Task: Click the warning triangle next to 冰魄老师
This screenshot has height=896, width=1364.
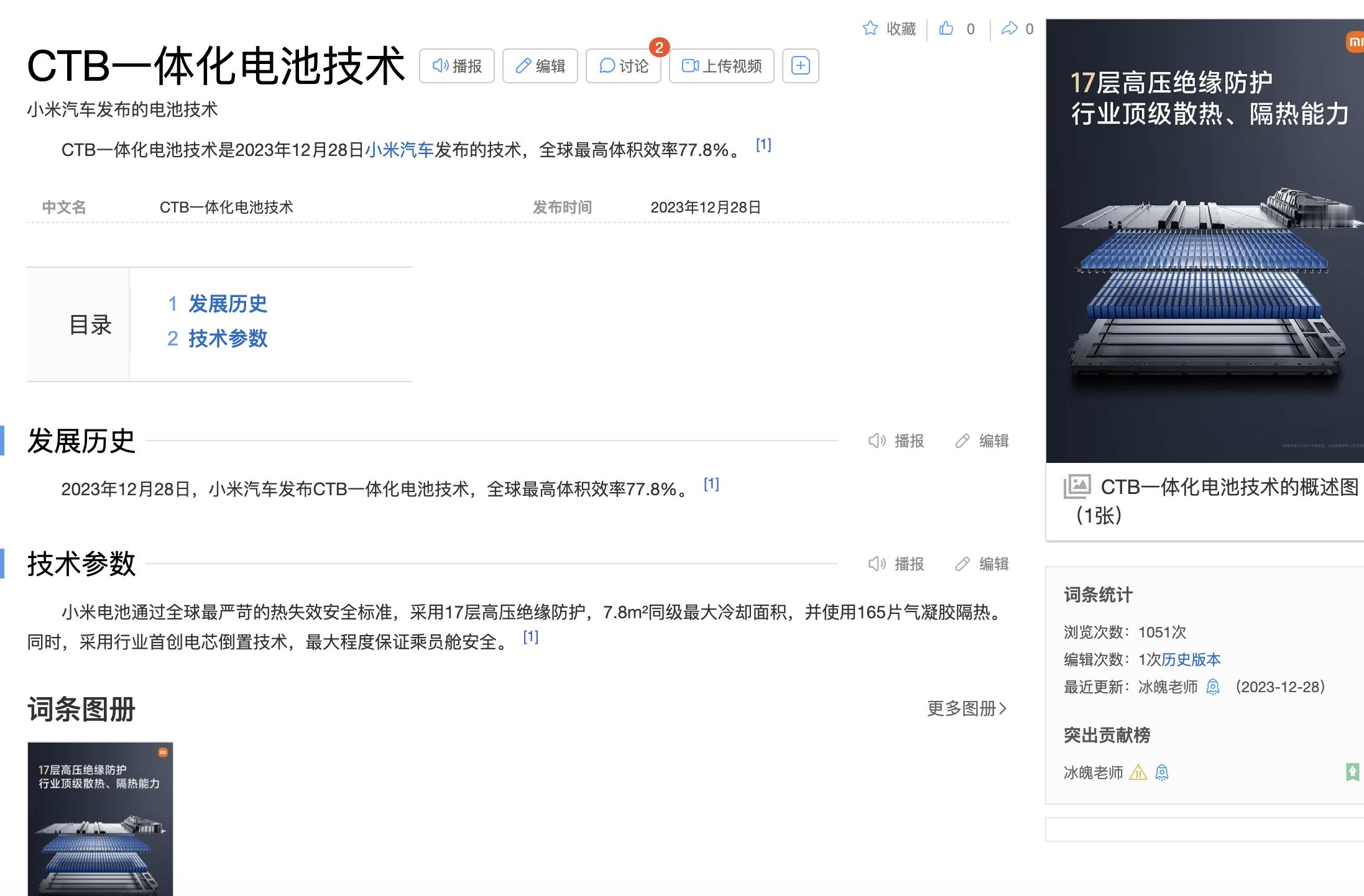Action: click(x=1139, y=773)
